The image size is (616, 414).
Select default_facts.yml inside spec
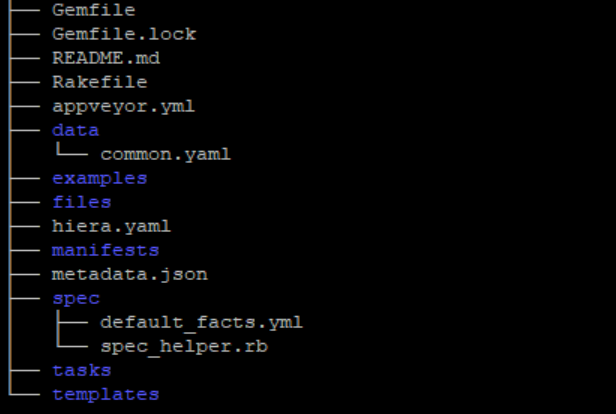tap(202, 323)
